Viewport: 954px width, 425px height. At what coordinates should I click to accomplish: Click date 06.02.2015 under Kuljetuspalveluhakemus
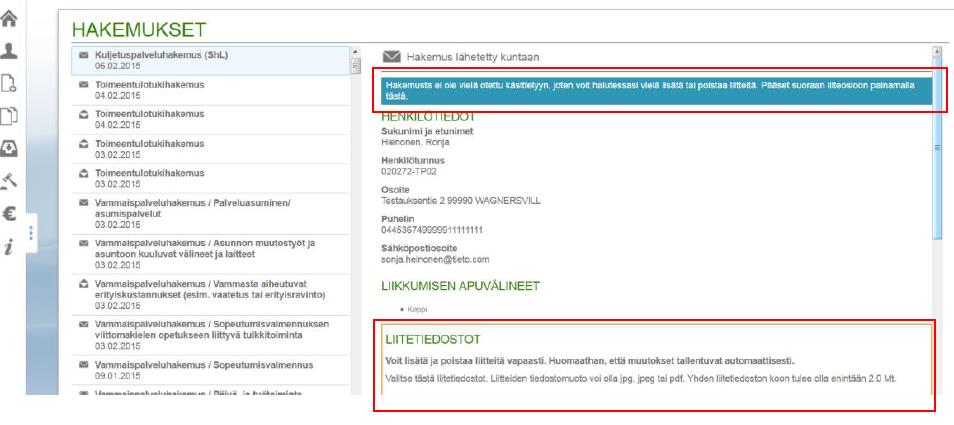coord(118,66)
